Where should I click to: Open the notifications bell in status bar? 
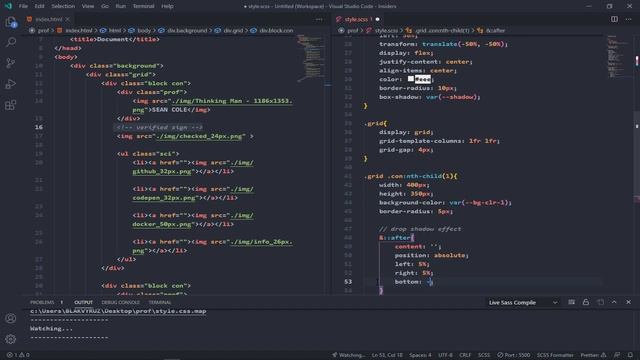pyautogui.click(x=630, y=355)
